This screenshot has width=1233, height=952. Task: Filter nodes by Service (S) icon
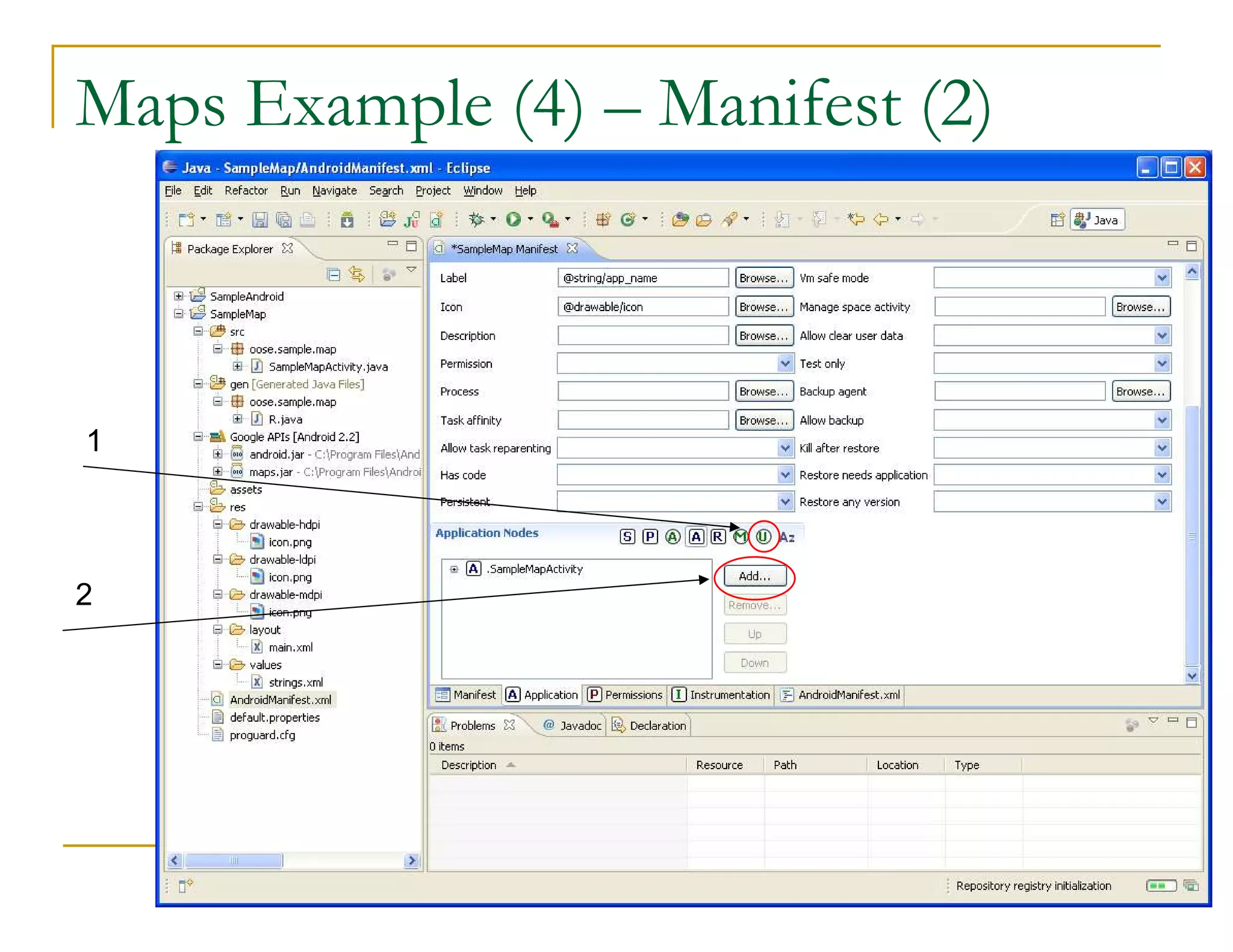627,537
